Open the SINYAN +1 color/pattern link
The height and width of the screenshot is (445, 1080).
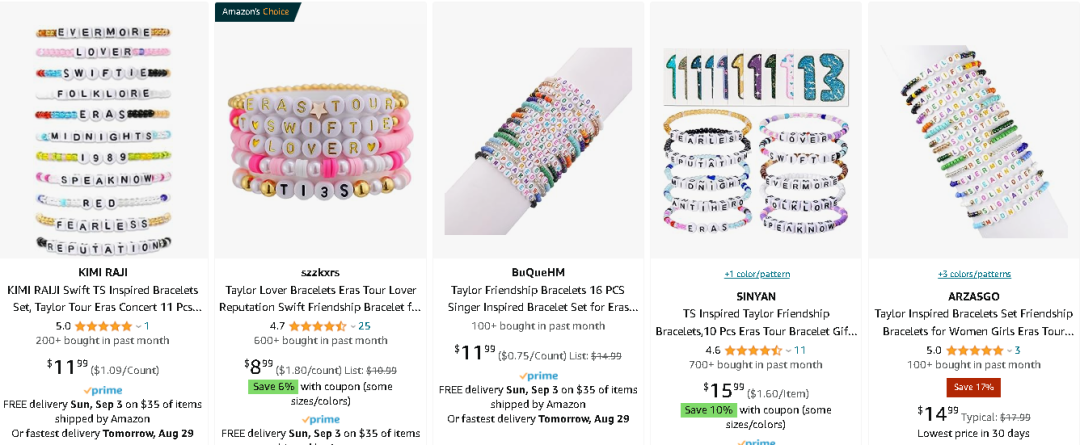pyautogui.click(x=756, y=273)
